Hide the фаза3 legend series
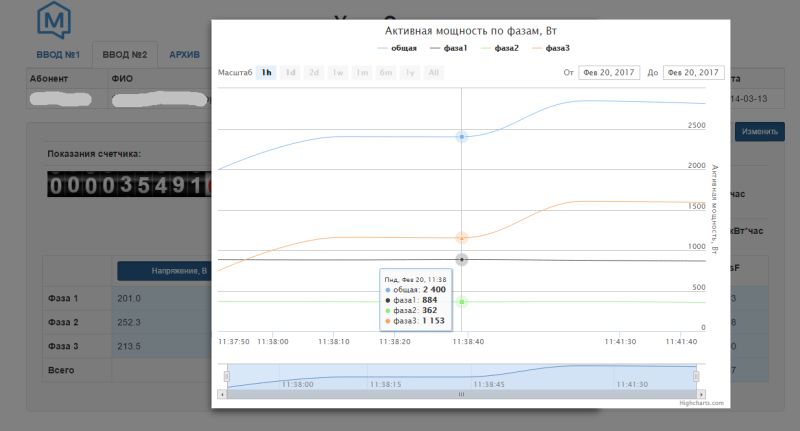Image resolution: width=800 pixels, height=431 pixels. pos(551,48)
